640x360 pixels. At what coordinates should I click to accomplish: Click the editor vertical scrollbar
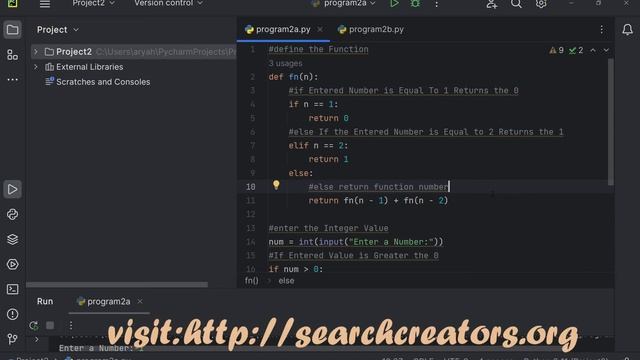(611, 122)
